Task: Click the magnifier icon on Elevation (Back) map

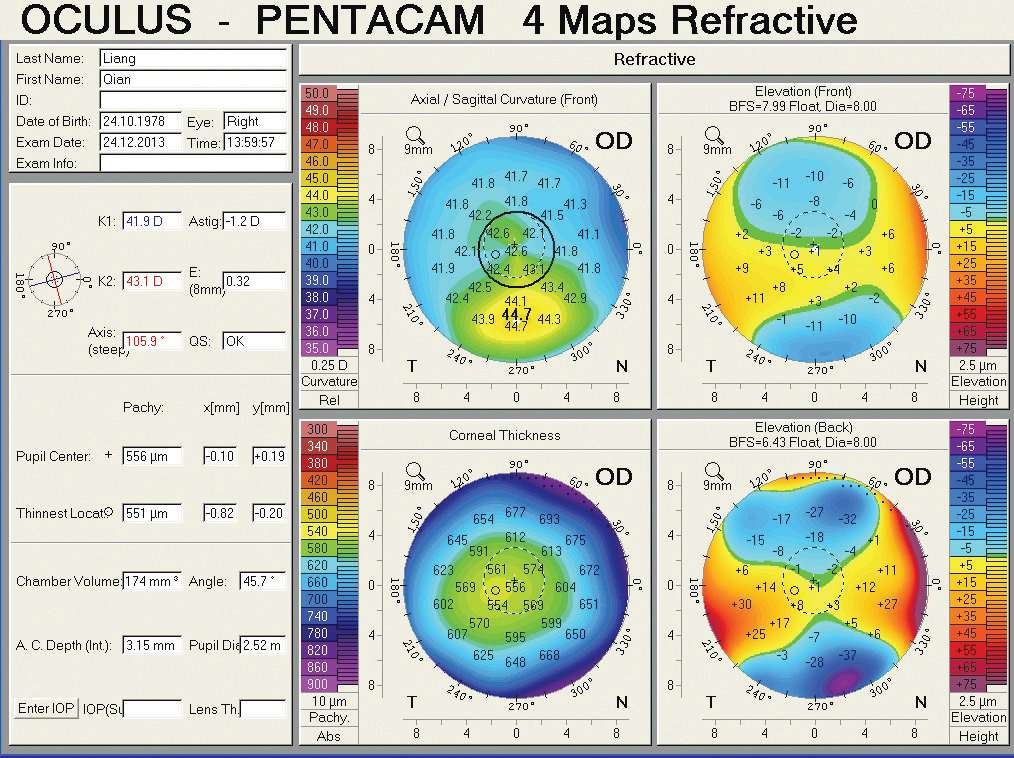Action: tap(713, 471)
